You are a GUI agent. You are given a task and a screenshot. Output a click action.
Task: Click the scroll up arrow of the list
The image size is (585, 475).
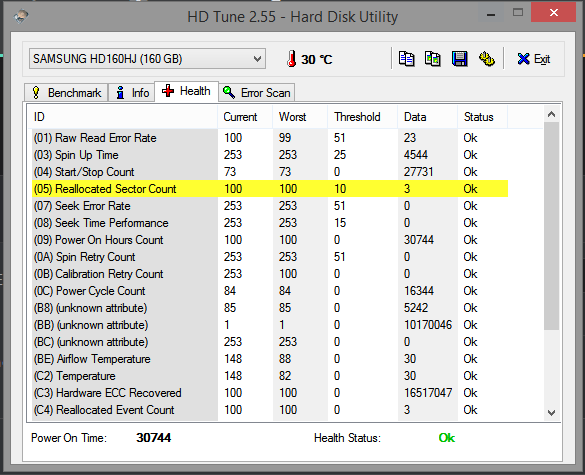551,114
